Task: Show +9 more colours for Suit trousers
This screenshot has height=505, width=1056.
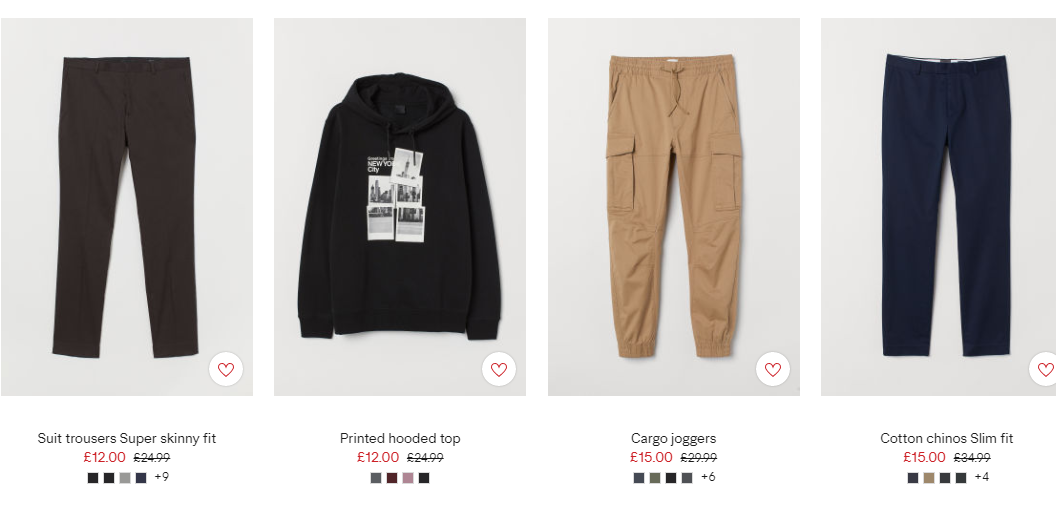Action: [162, 477]
